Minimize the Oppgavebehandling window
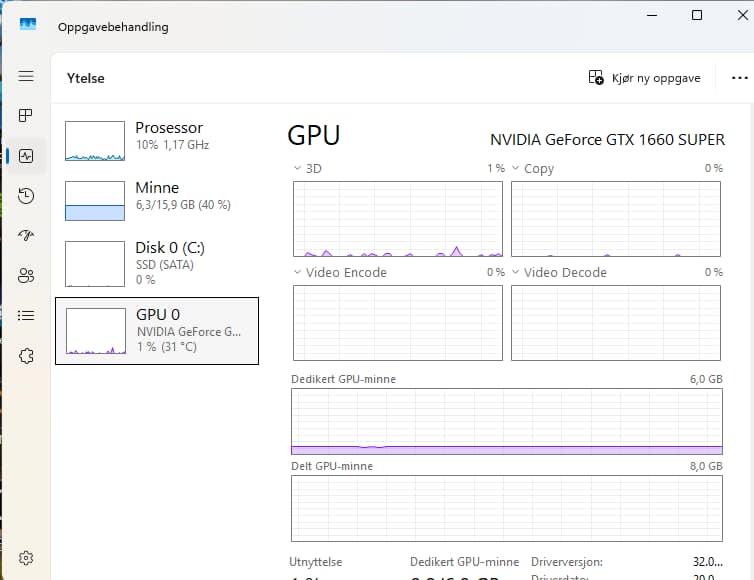754x580 pixels. pos(652,15)
